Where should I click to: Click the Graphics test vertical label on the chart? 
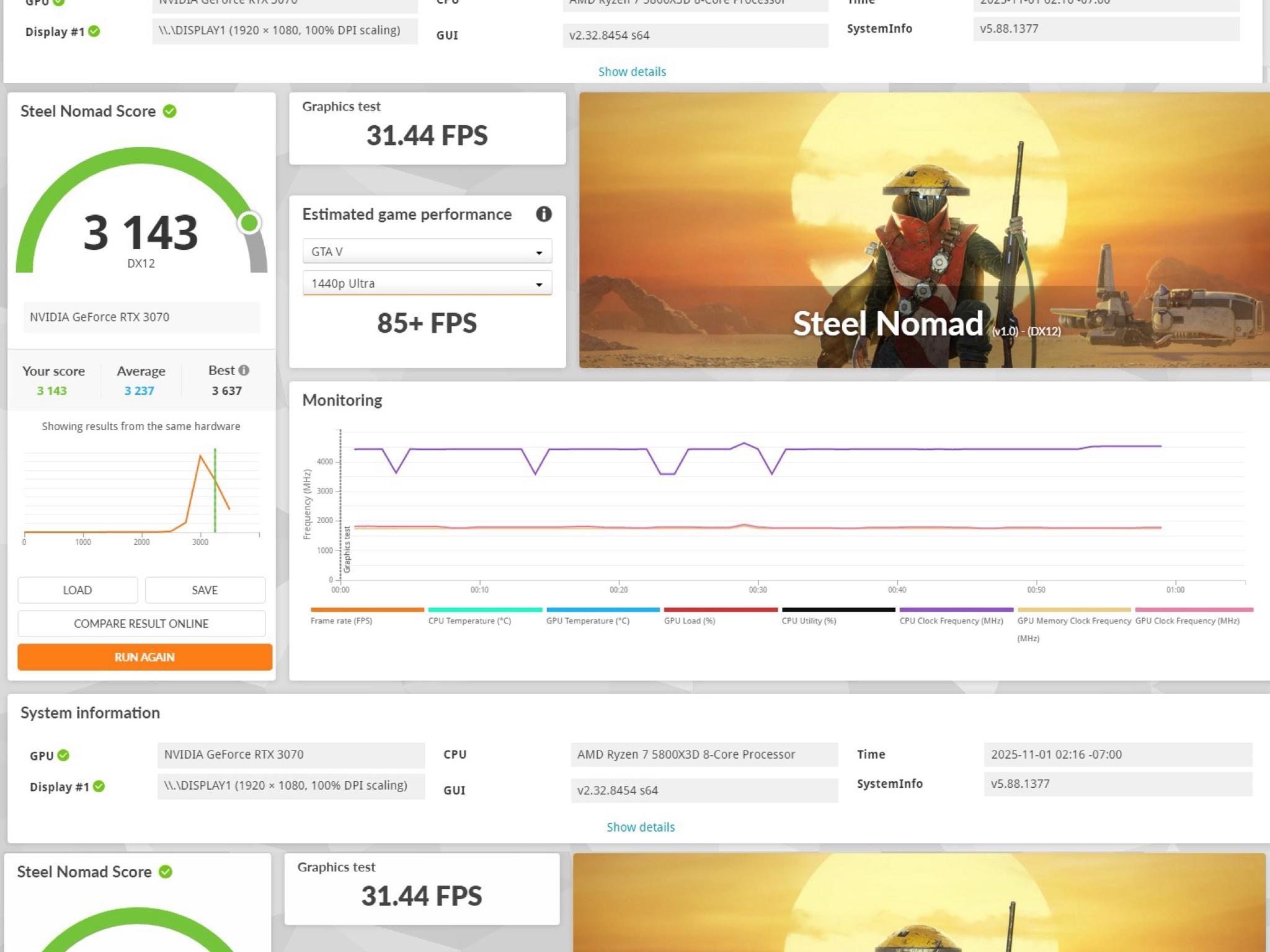(347, 549)
